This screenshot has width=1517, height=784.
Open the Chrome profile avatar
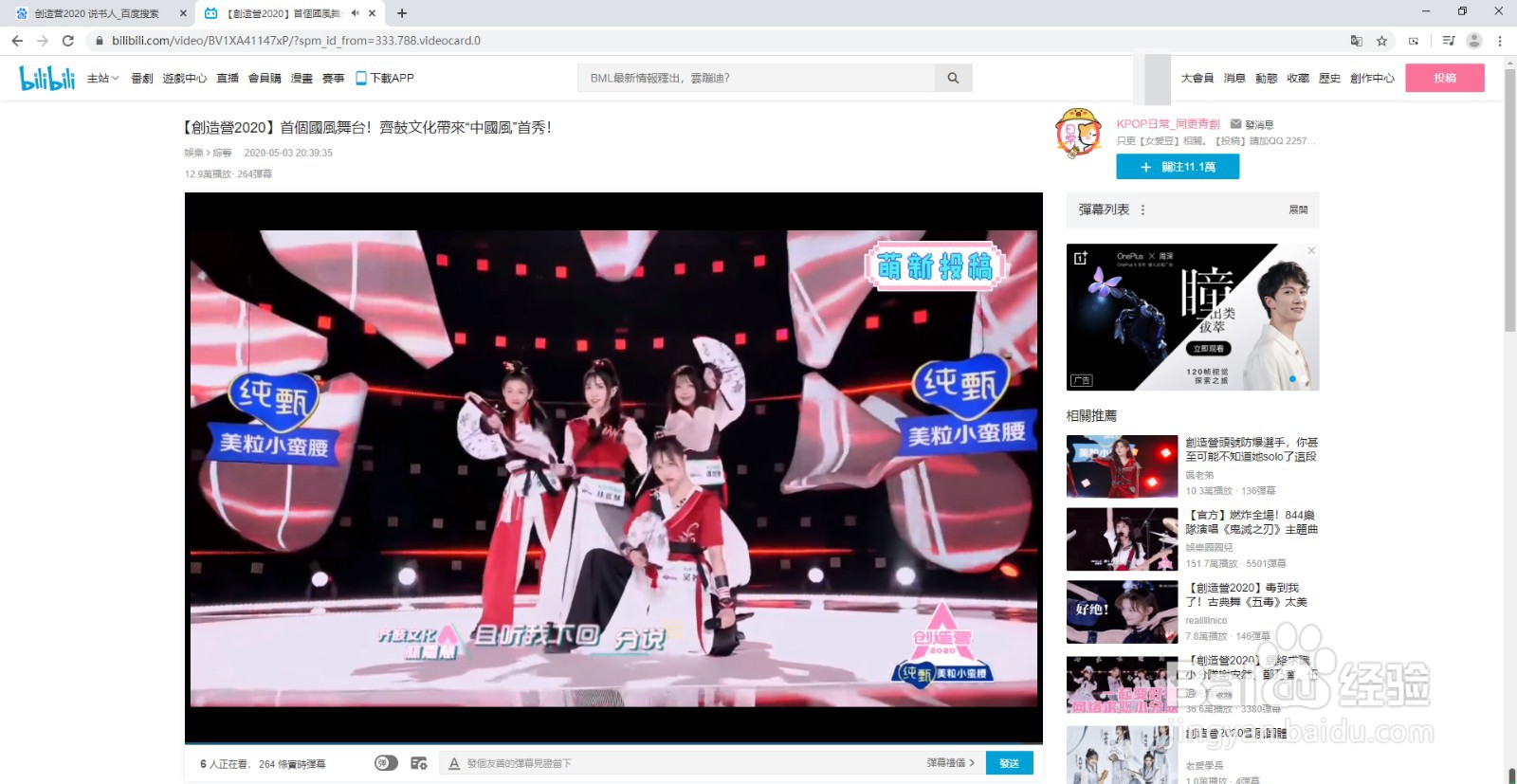1474,41
